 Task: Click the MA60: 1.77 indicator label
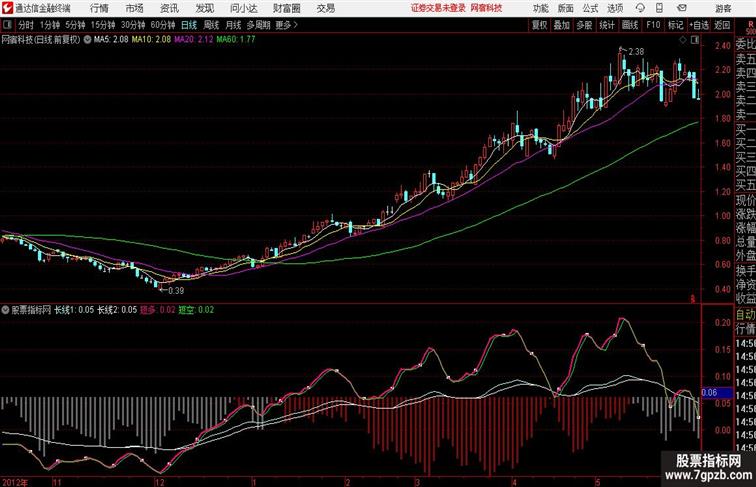point(236,40)
